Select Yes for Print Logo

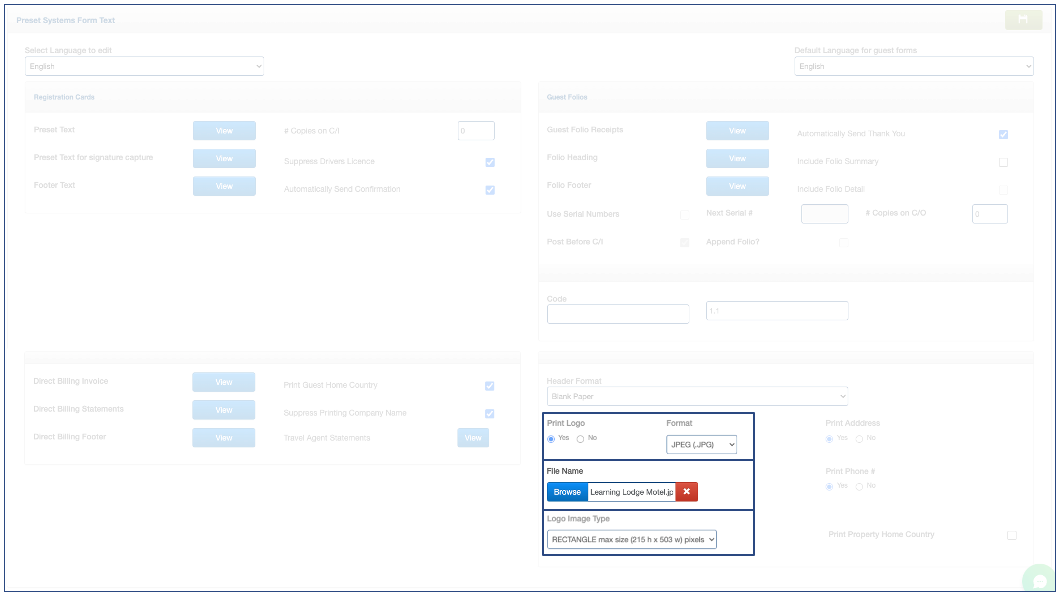pos(551,439)
